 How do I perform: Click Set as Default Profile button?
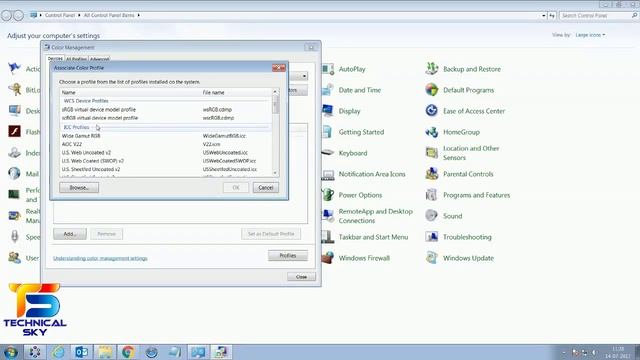[271, 234]
